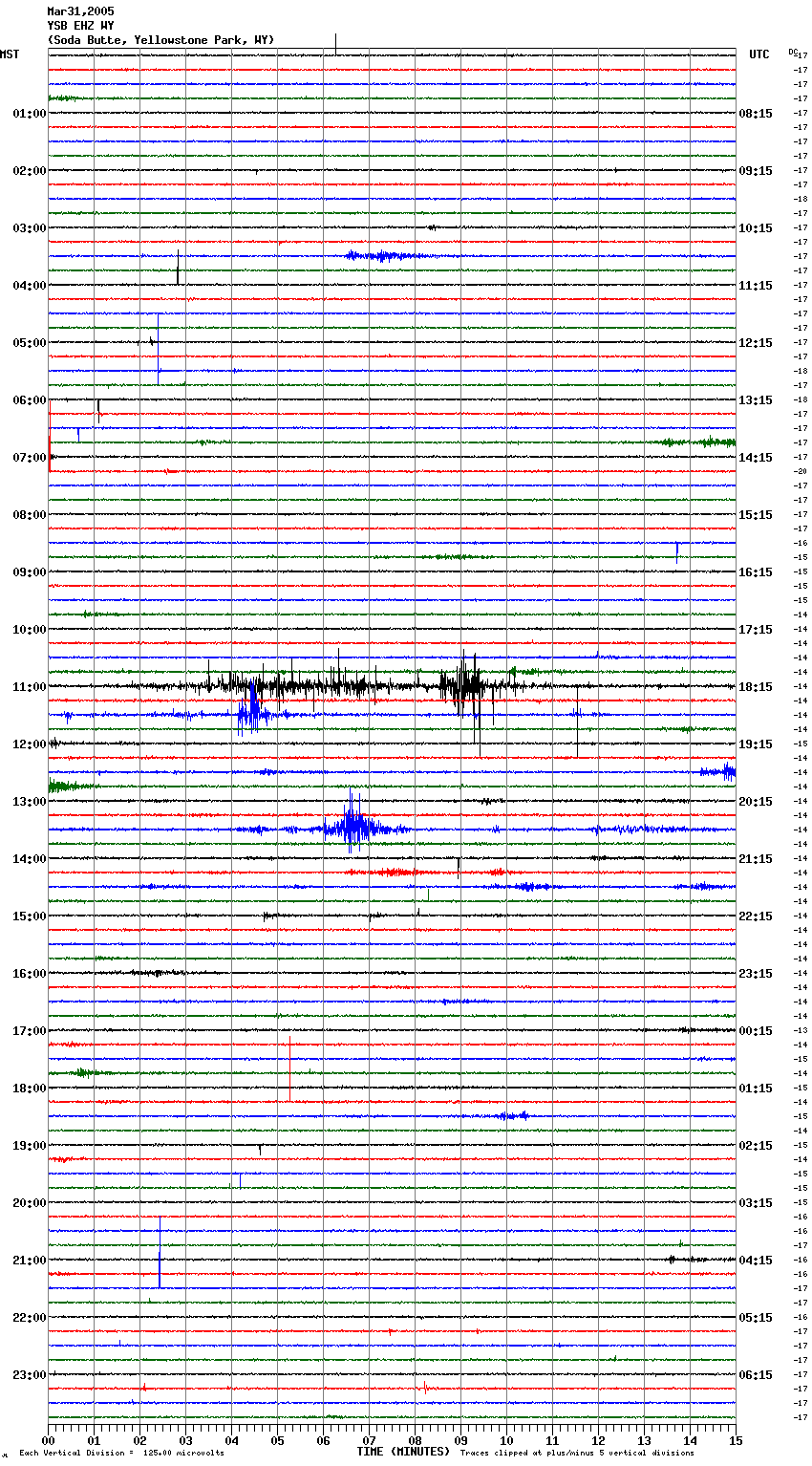Select the 12:15 UTC time label
812x1466 pixels.
point(756,343)
